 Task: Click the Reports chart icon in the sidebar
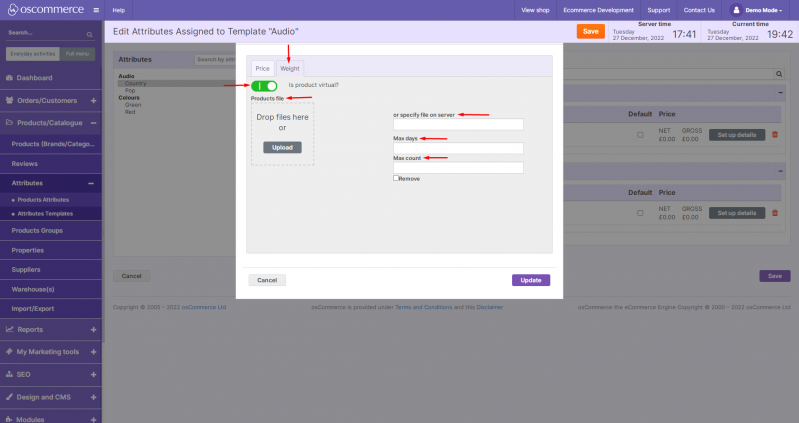point(10,329)
